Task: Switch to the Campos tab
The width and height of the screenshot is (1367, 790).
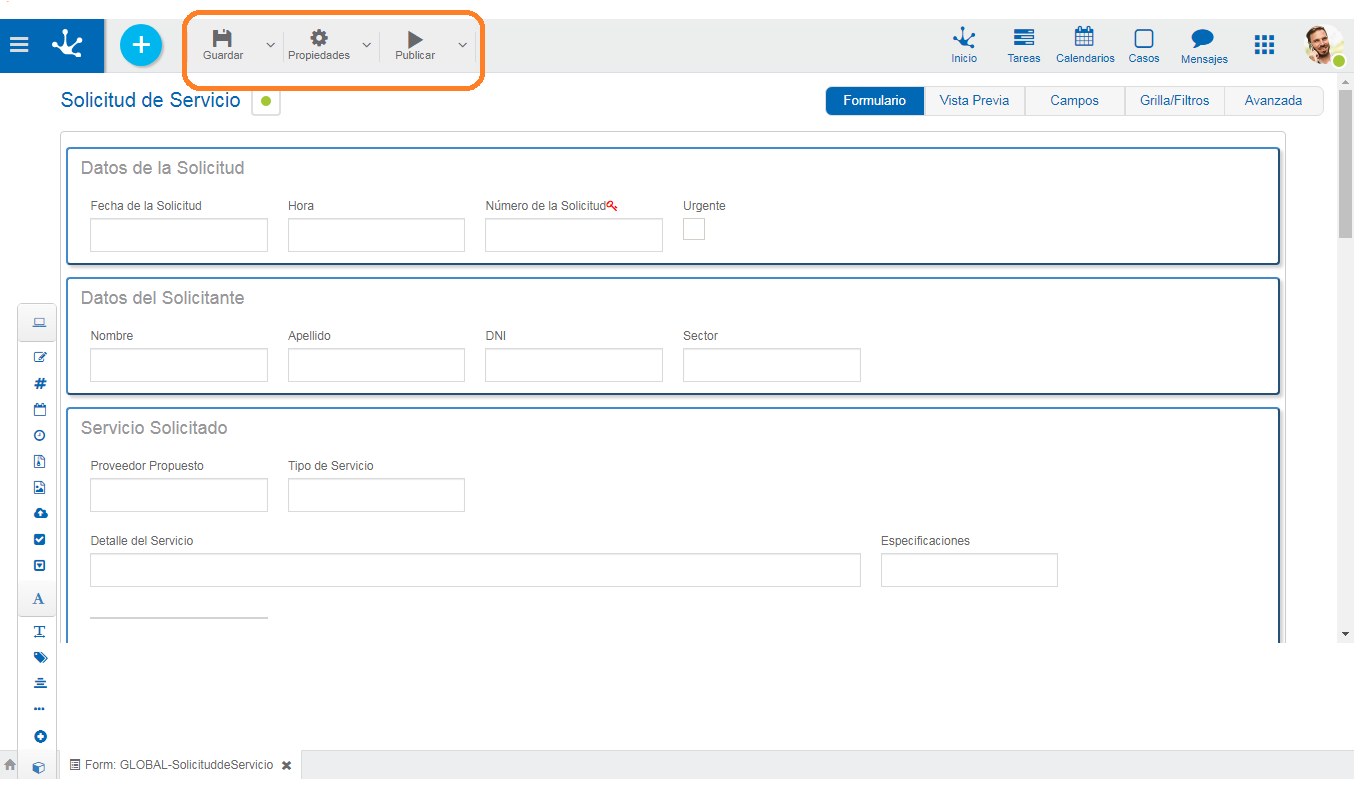Action: tap(1075, 101)
